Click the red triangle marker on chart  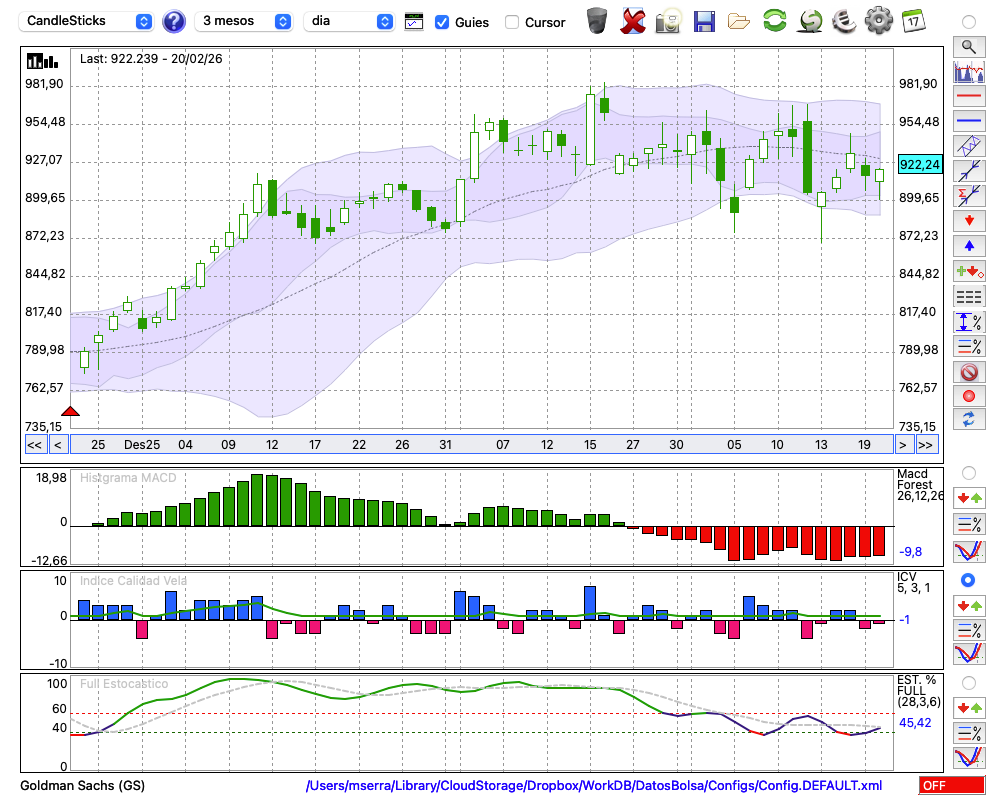point(70,411)
